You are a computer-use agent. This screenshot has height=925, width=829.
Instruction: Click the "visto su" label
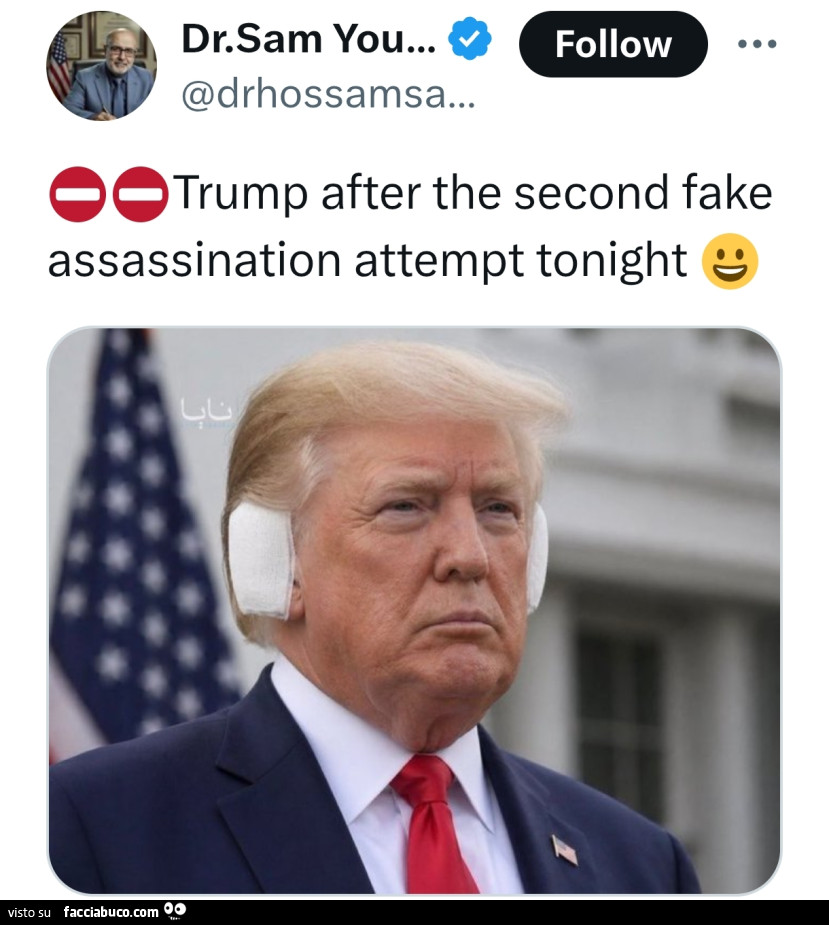click(30, 913)
